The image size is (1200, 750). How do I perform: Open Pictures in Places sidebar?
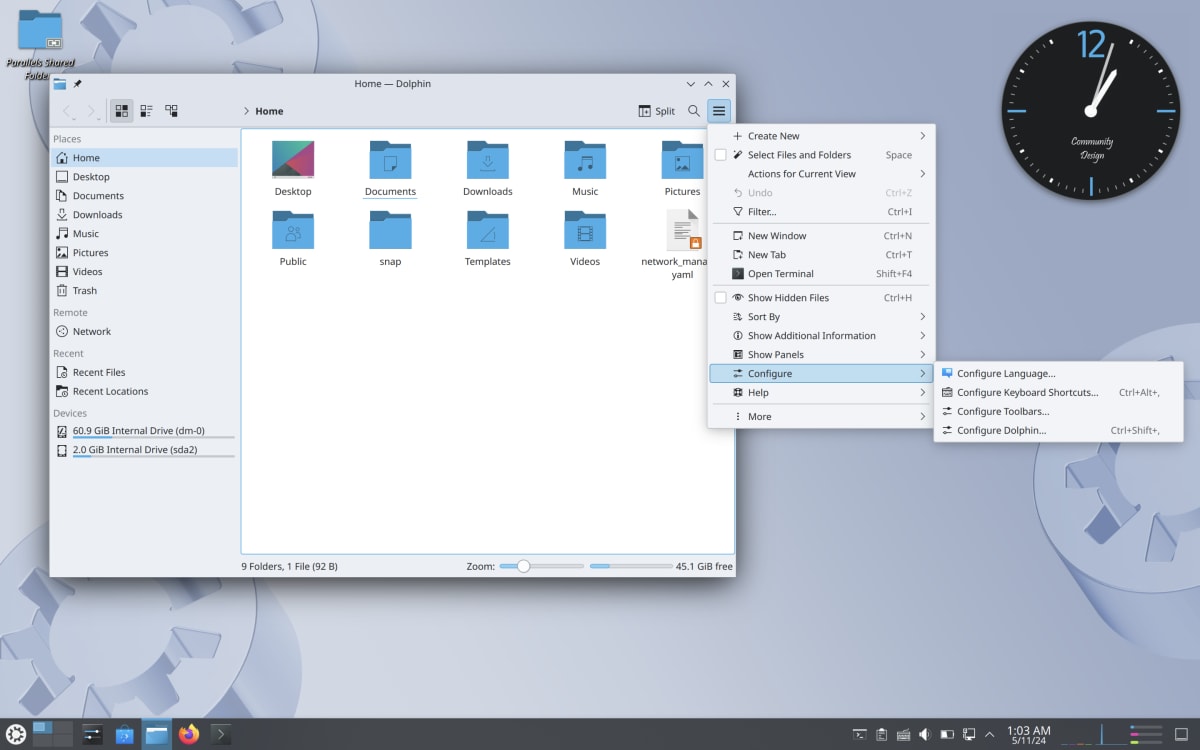click(144, 253)
